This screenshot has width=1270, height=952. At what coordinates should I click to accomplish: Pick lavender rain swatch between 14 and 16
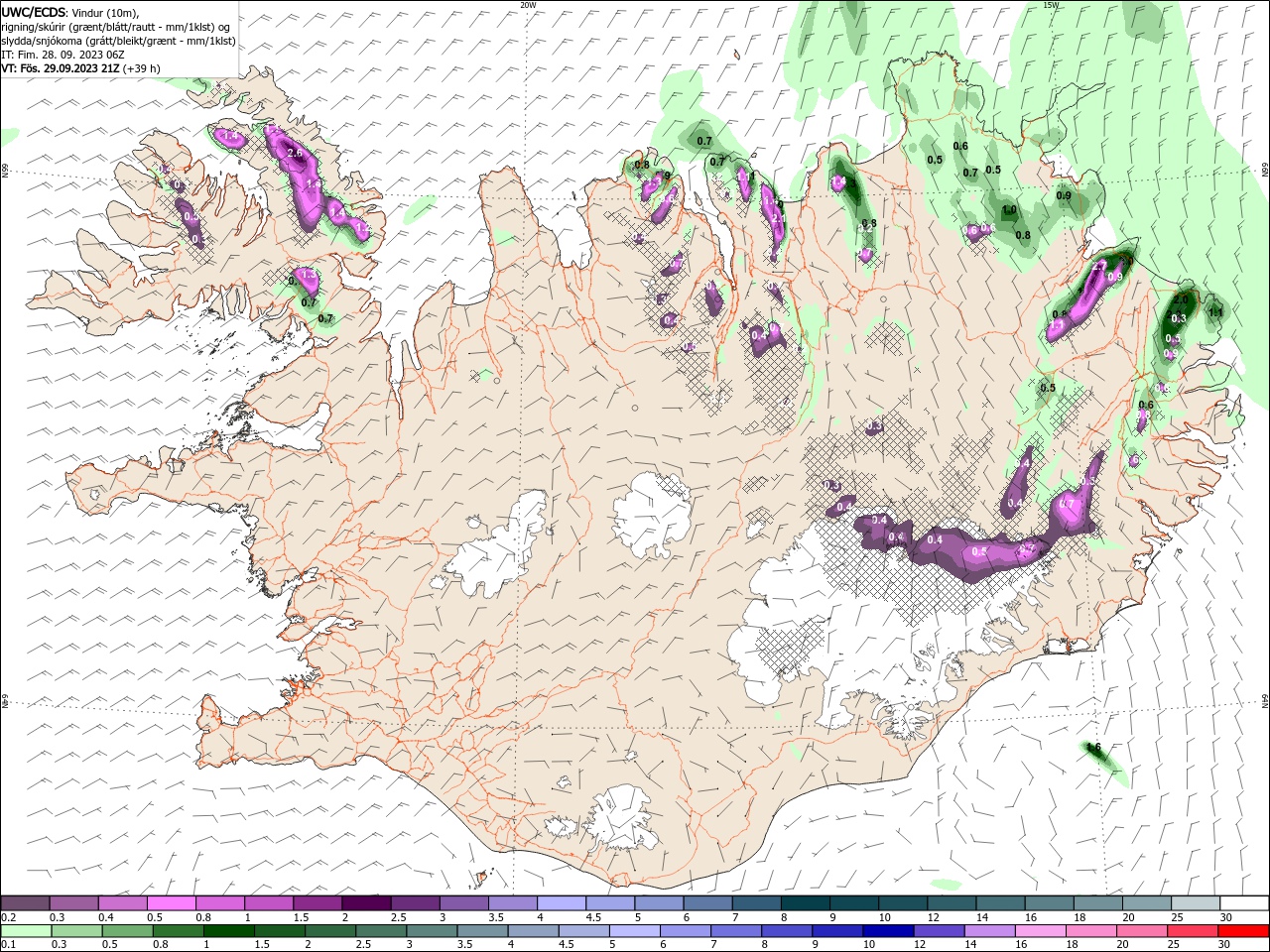coord(988,931)
